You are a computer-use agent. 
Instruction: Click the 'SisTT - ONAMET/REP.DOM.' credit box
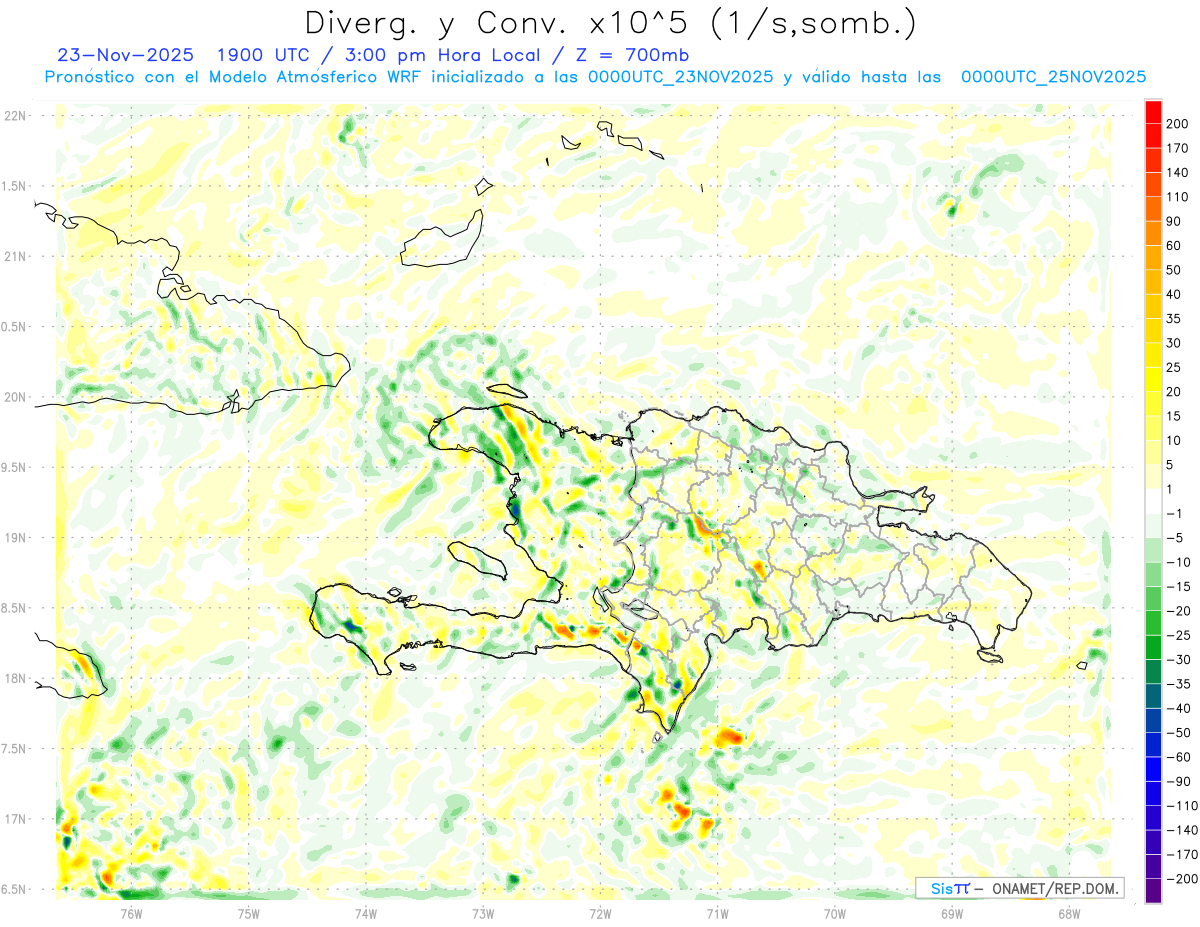(x=1019, y=888)
